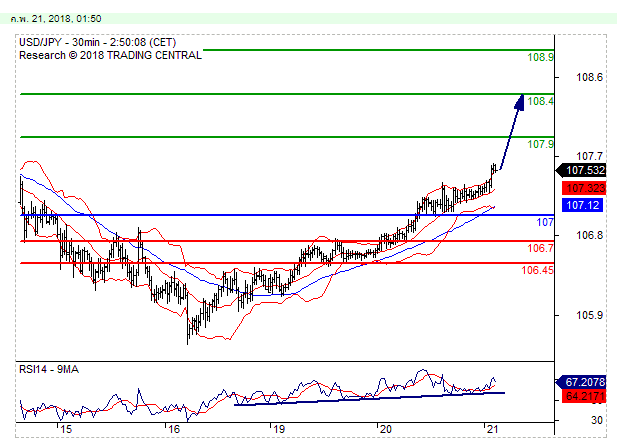This screenshot has width=617, height=448.
Task: Click the green 108.4 resistance label
Action: click(540, 101)
